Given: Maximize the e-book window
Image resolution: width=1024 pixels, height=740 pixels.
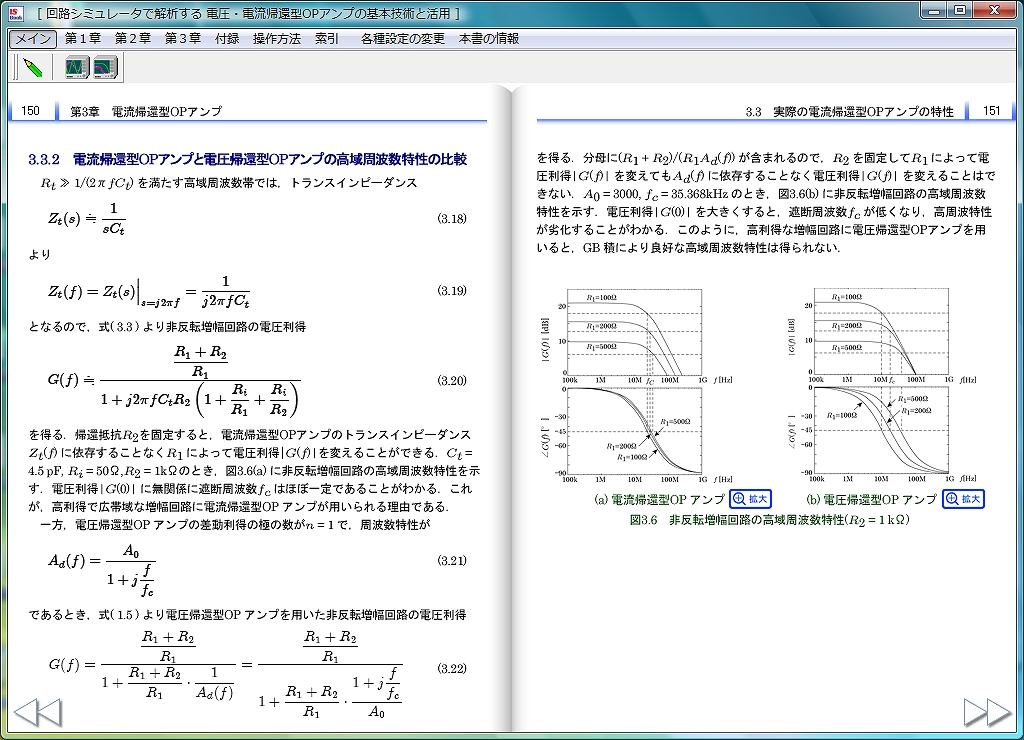Looking at the screenshot, I should coord(960,10).
